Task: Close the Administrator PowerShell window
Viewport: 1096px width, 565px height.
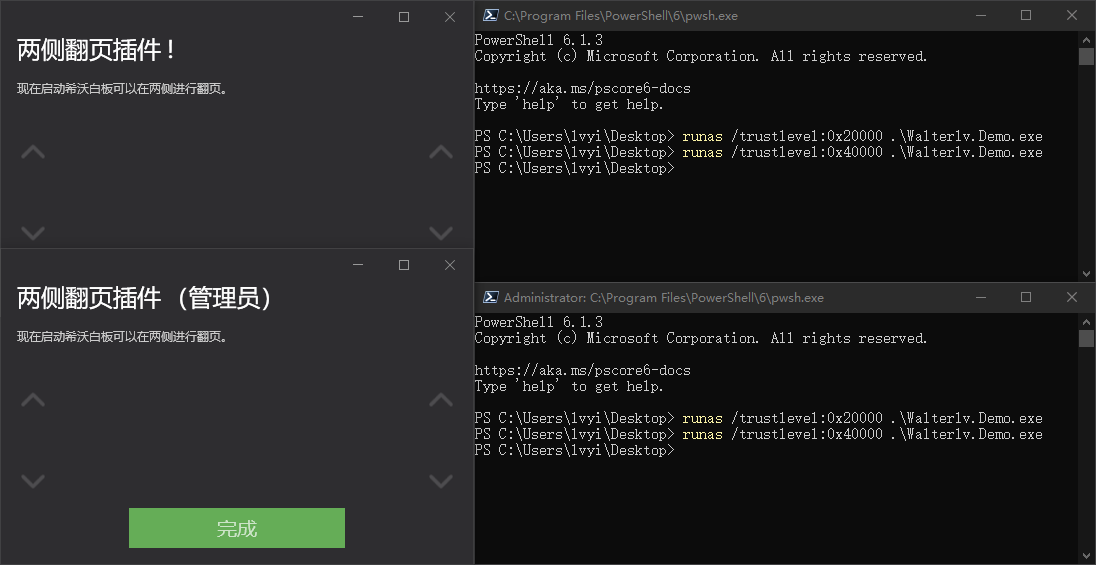Action: tap(1072, 297)
